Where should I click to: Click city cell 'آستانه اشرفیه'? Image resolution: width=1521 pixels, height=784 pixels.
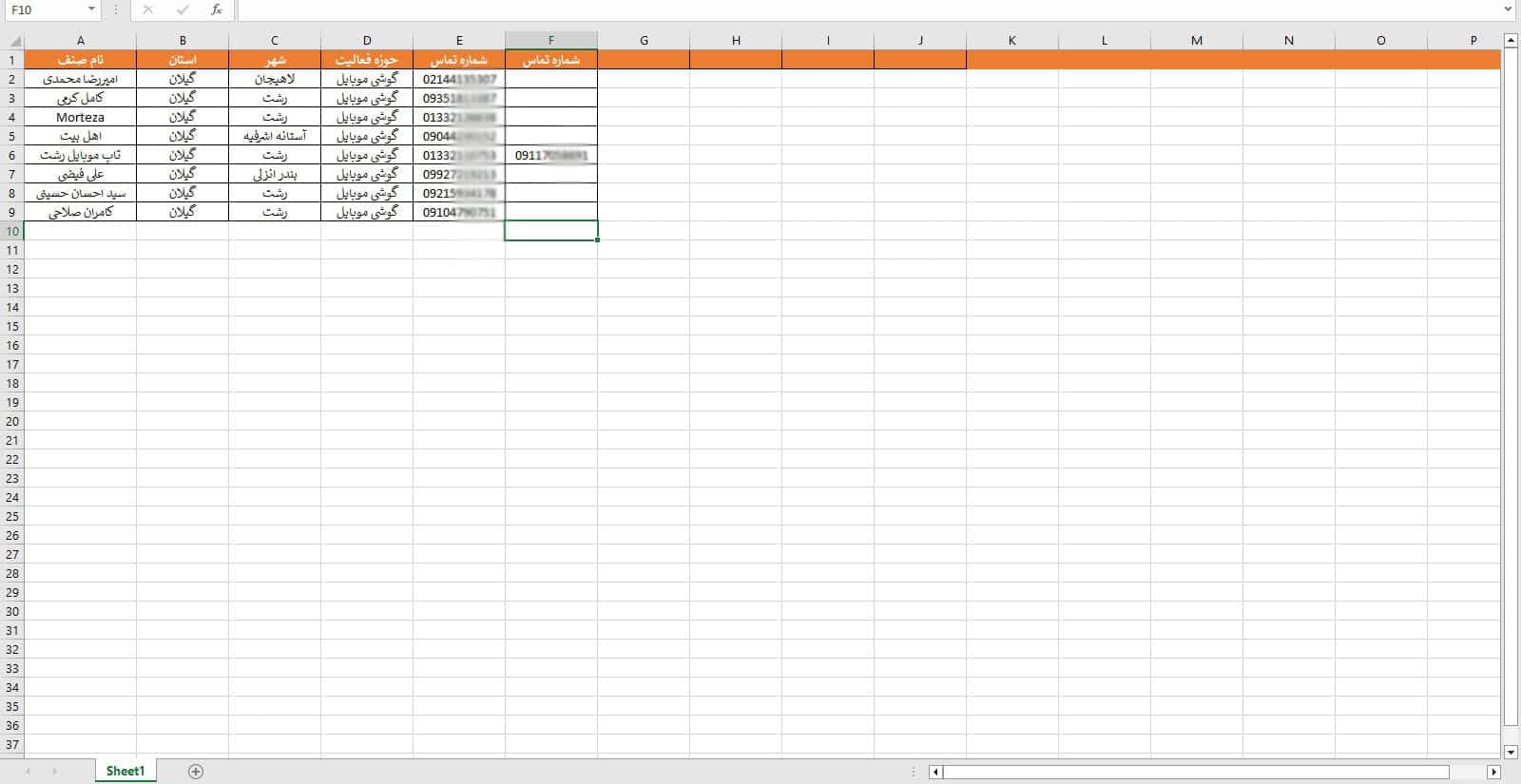pyautogui.click(x=275, y=136)
